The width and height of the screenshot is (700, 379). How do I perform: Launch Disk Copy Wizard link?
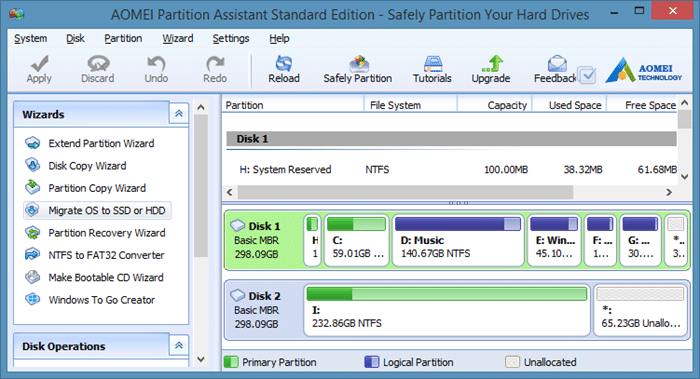pyautogui.click(x=88, y=166)
